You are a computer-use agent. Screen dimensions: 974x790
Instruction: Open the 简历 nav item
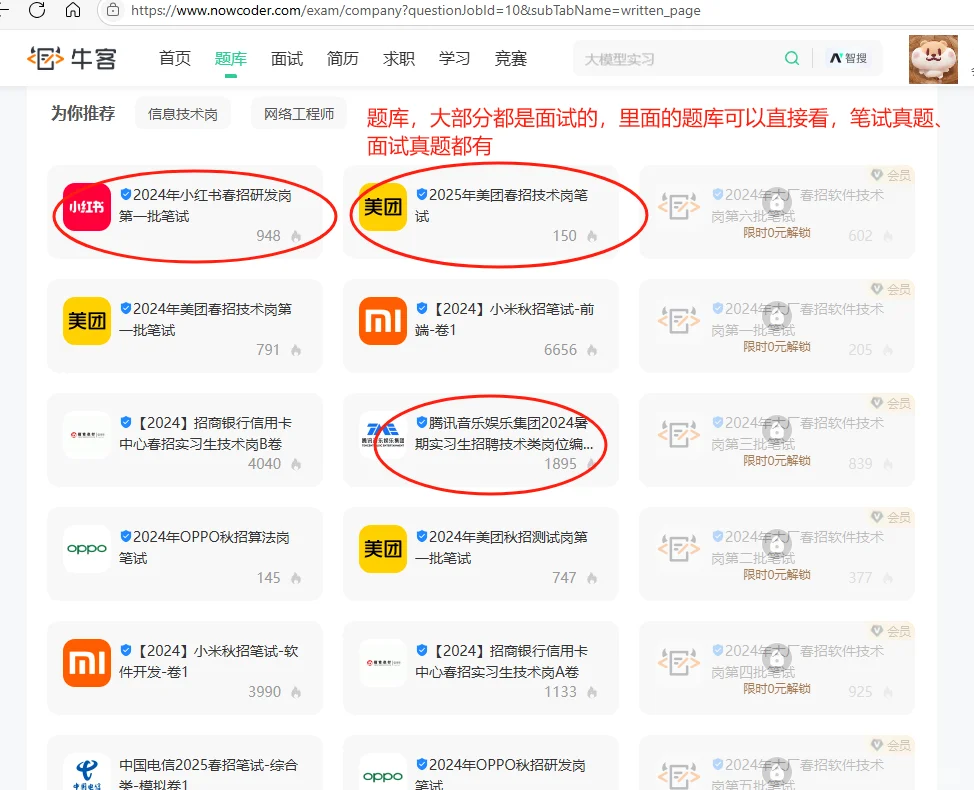click(x=343, y=58)
